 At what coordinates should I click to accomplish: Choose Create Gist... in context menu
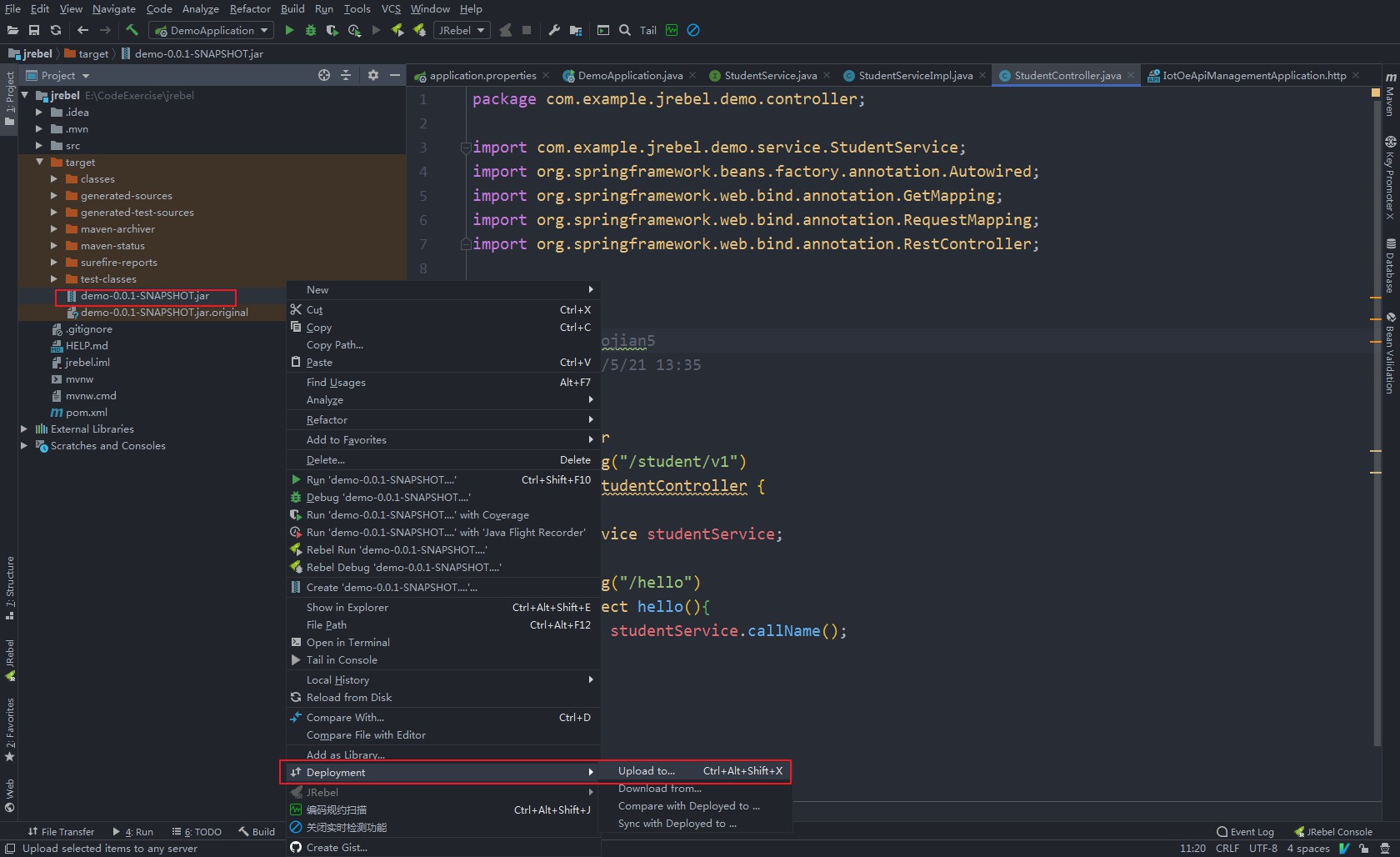(x=442, y=848)
